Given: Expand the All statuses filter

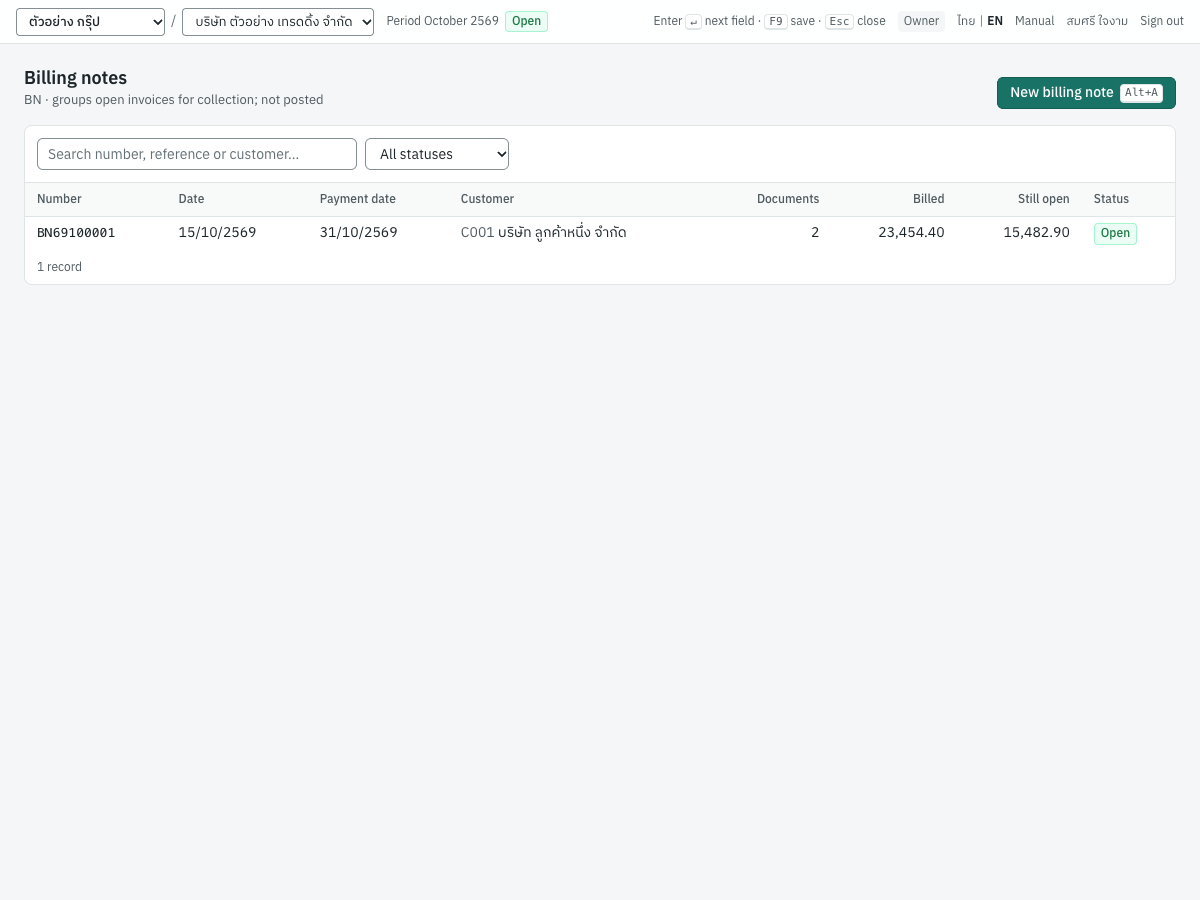Looking at the screenshot, I should 437,154.
